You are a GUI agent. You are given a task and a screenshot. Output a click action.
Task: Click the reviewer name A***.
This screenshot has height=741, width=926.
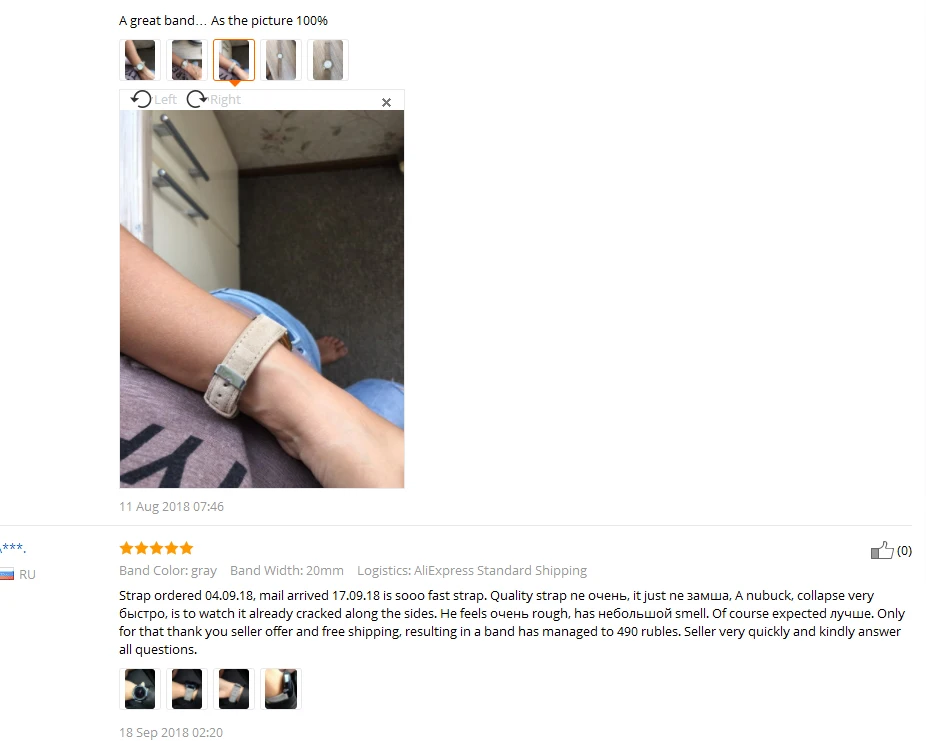pyautogui.click(x=12, y=548)
